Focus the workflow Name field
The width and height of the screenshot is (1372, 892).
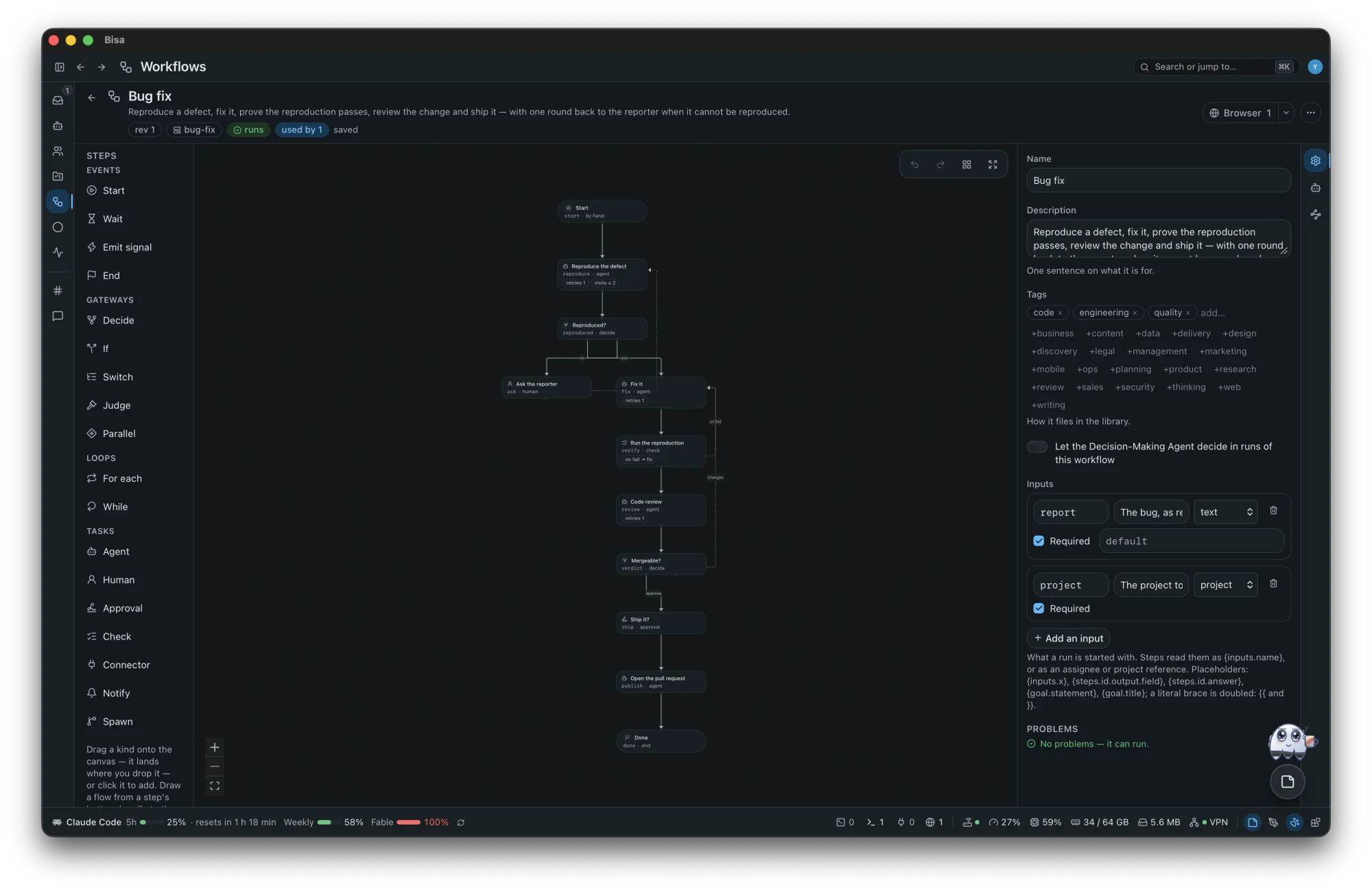(x=1158, y=180)
